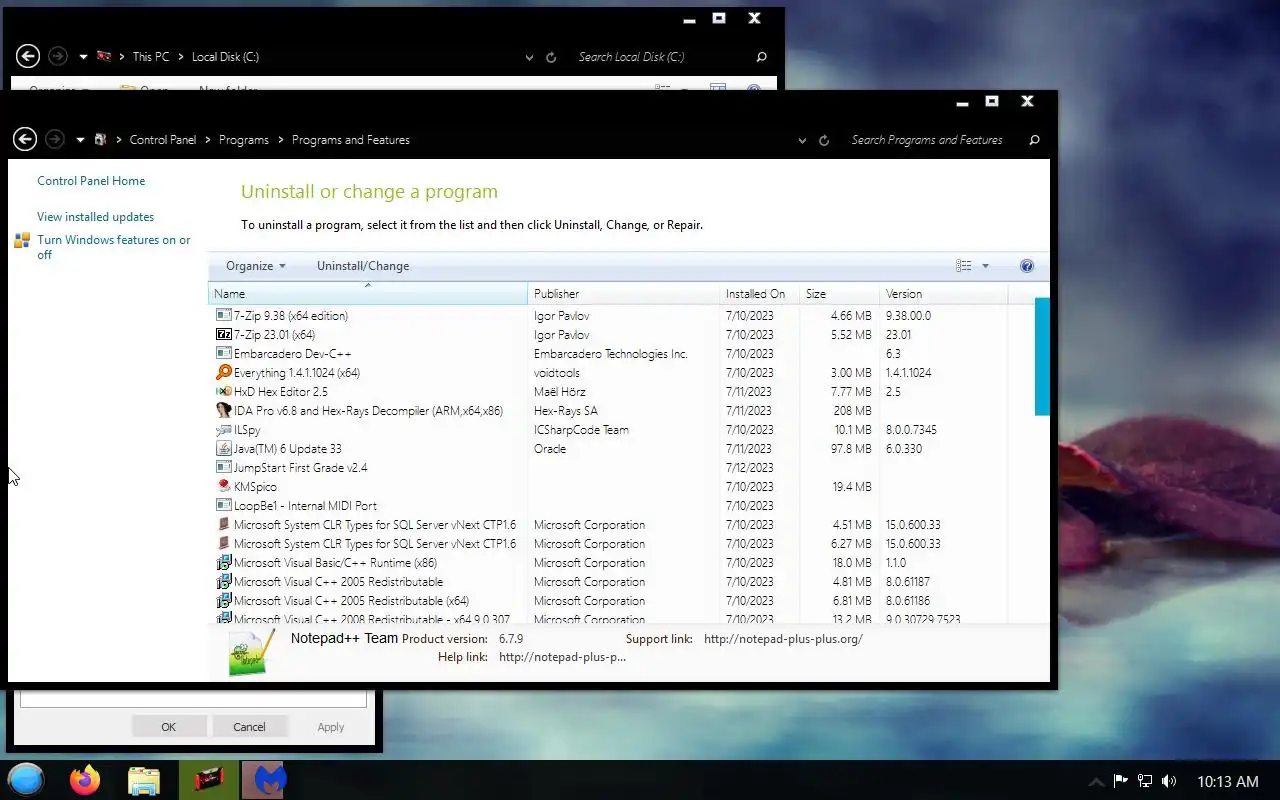The image size is (1280, 800).
Task: Expand address history dropdown in Programs and Features
Action: point(802,141)
